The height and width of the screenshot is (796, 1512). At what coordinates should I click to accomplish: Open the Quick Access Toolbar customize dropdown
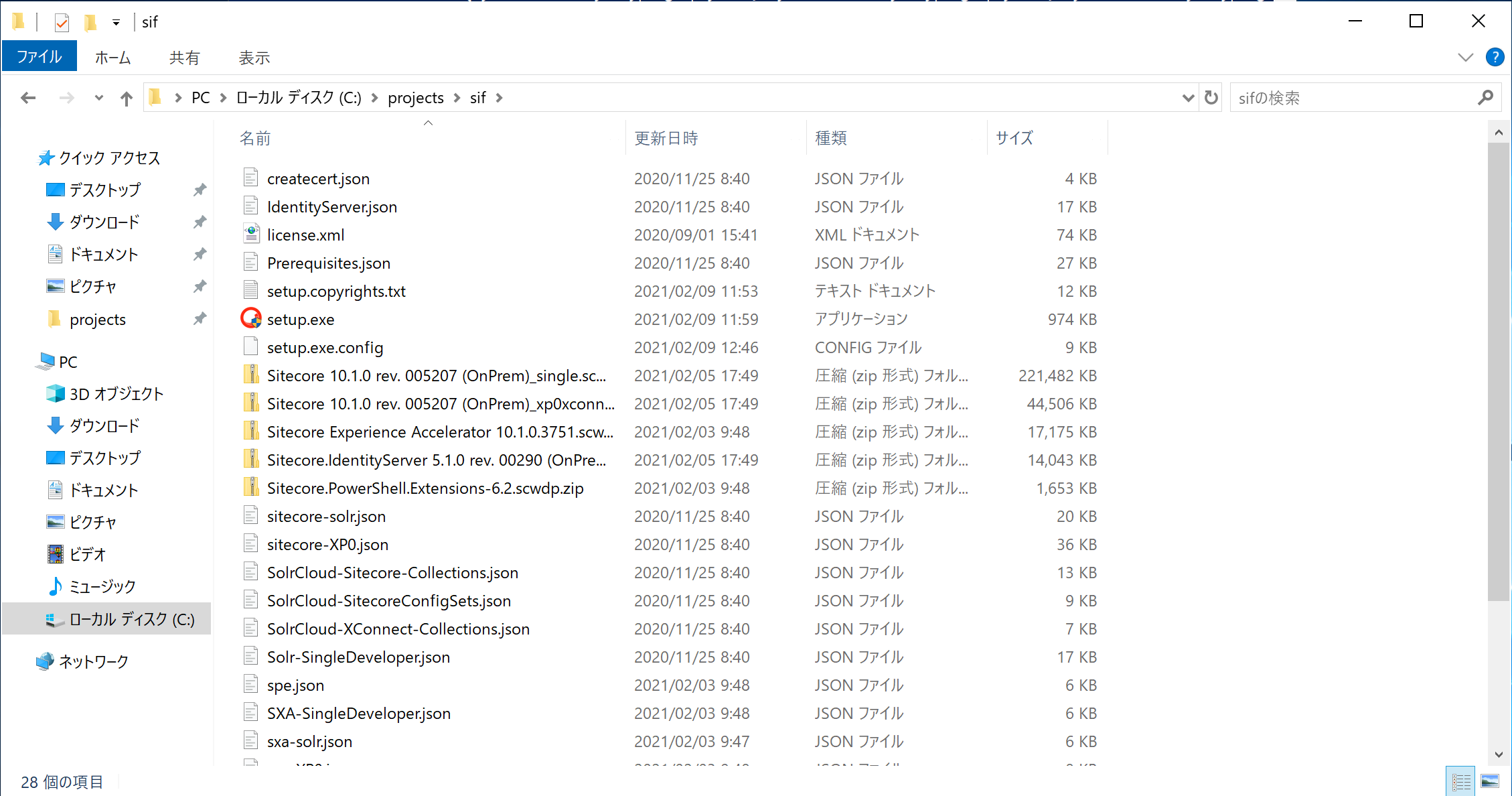116,23
